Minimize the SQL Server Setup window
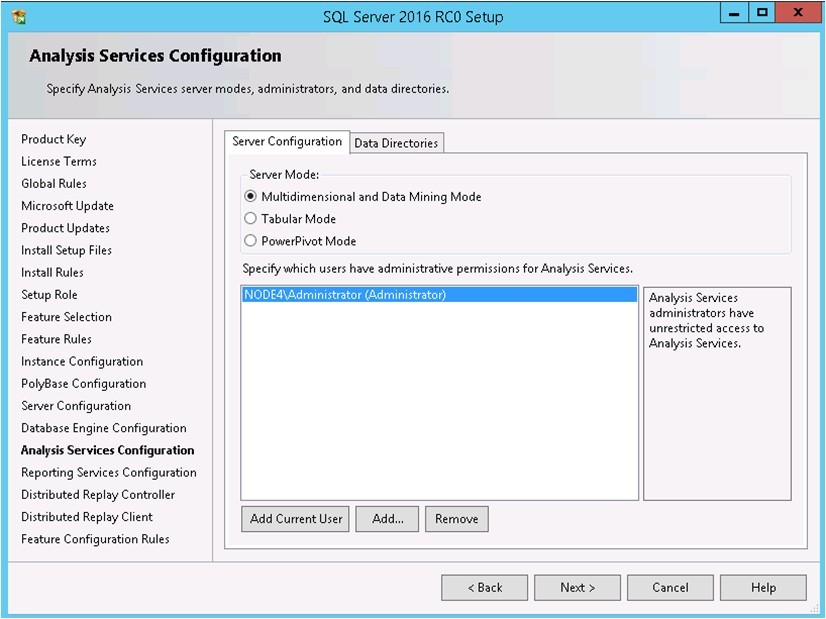The width and height of the screenshot is (826, 619). 734,13
